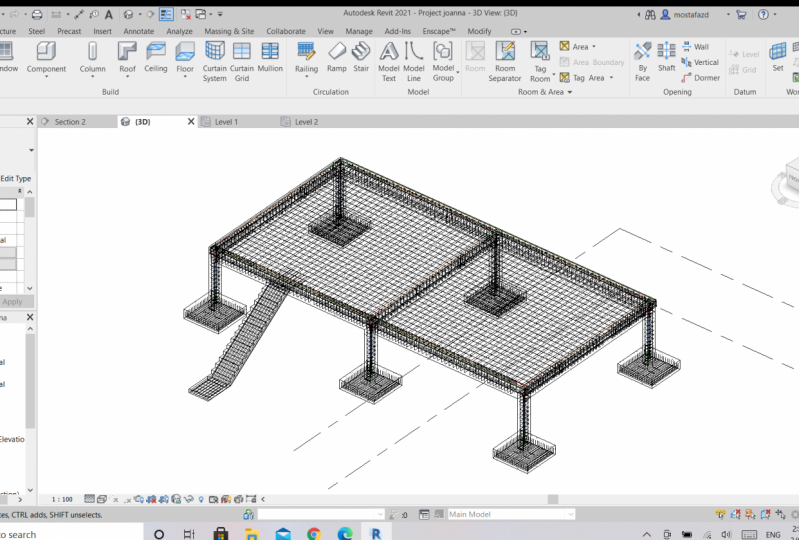Open Google Chrome from the taskbar
The height and width of the screenshot is (540, 799).
(x=314, y=533)
